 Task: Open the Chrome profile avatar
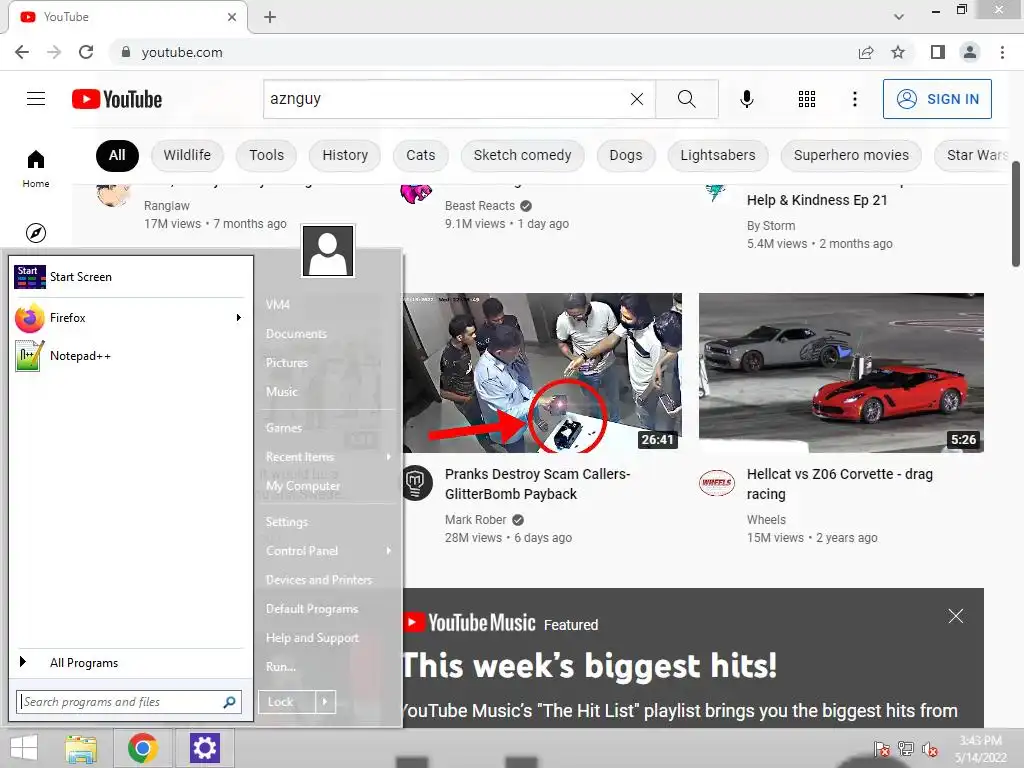(x=970, y=52)
